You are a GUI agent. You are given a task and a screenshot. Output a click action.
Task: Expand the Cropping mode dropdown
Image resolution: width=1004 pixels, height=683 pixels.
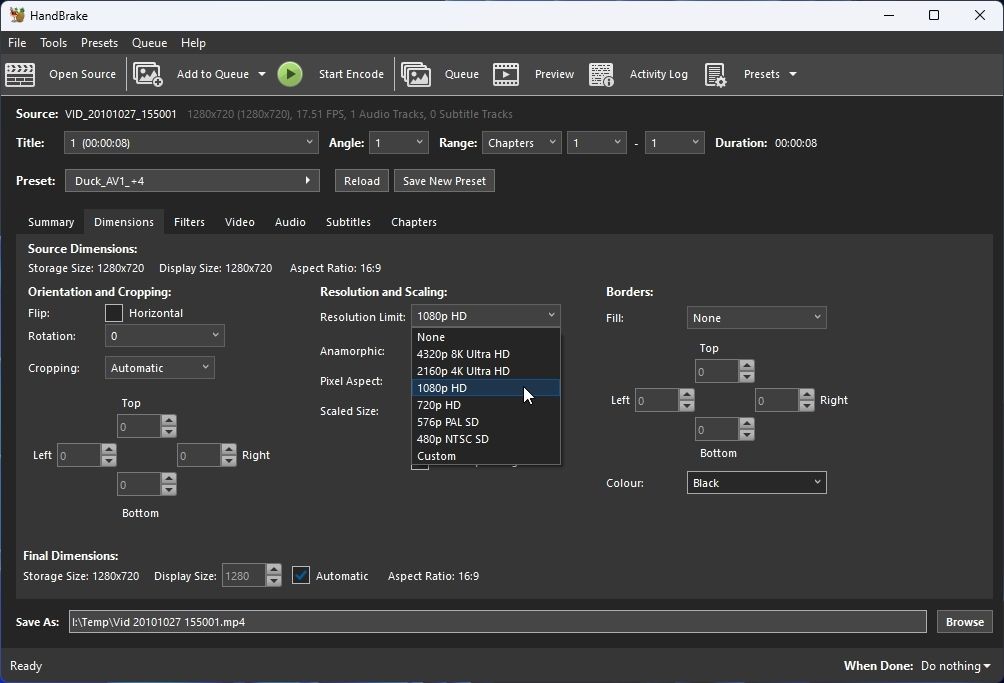(160, 368)
